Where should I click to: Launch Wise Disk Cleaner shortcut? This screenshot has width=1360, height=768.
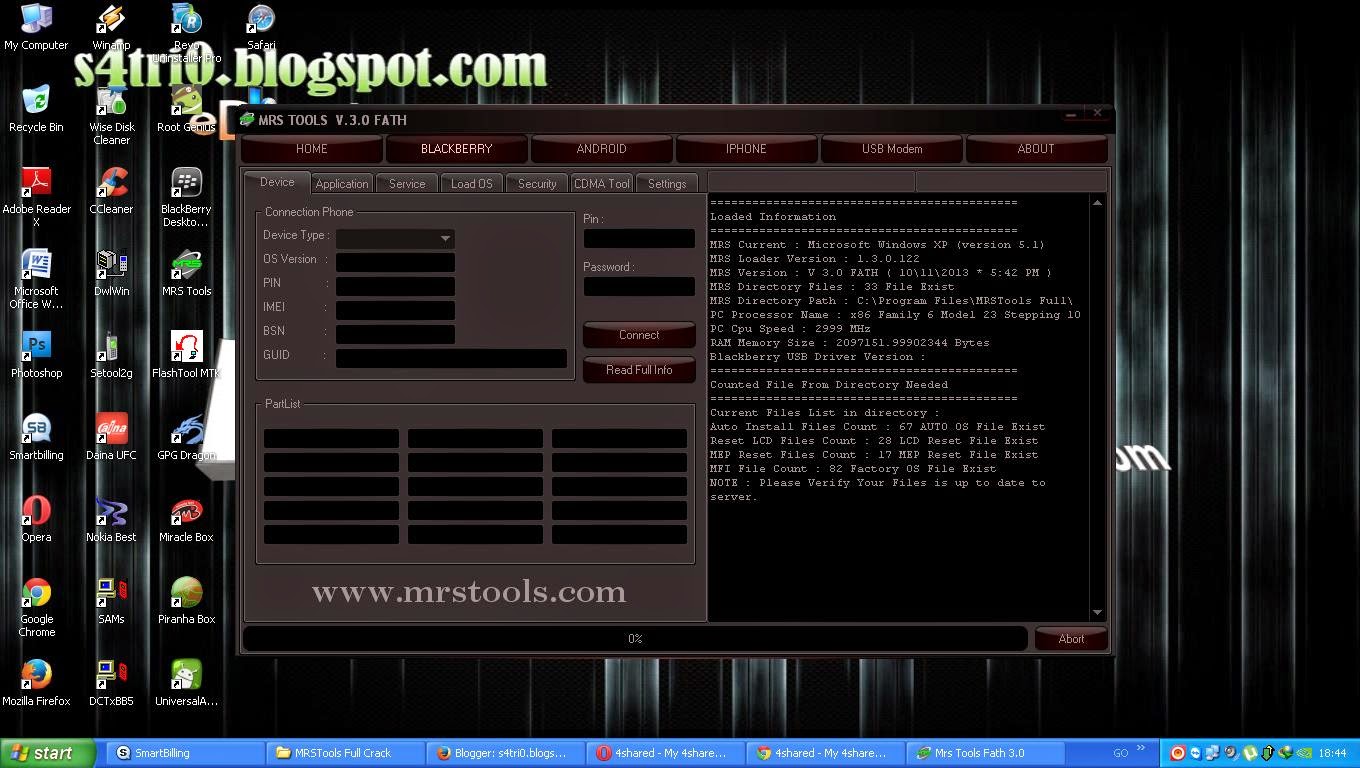click(x=111, y=115)
